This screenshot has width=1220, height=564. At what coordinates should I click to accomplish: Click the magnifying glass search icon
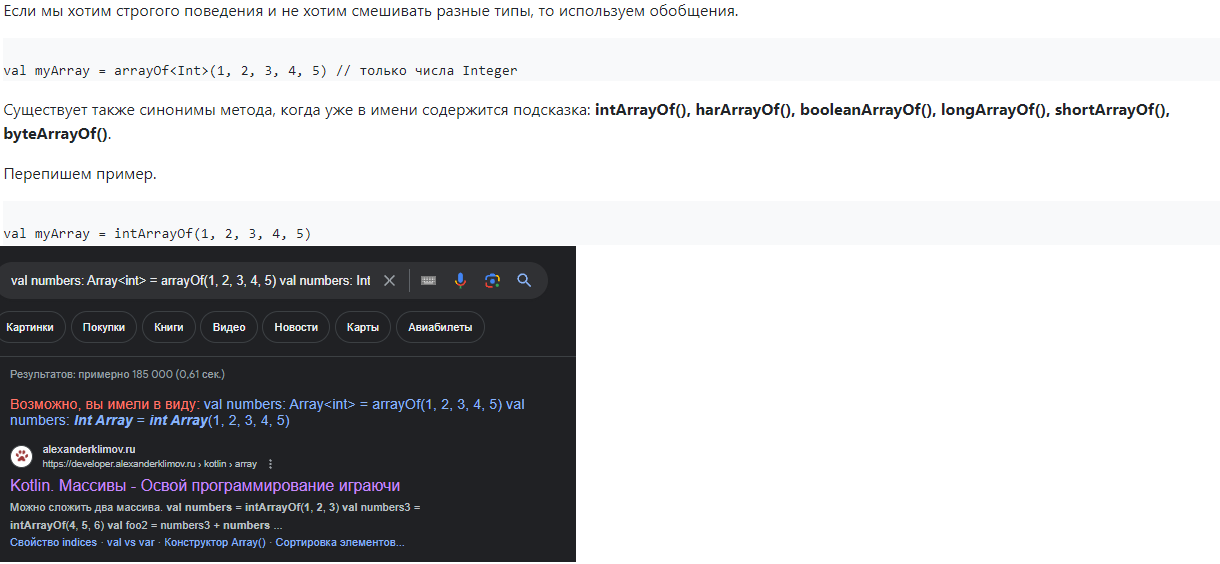click(524, 281)
